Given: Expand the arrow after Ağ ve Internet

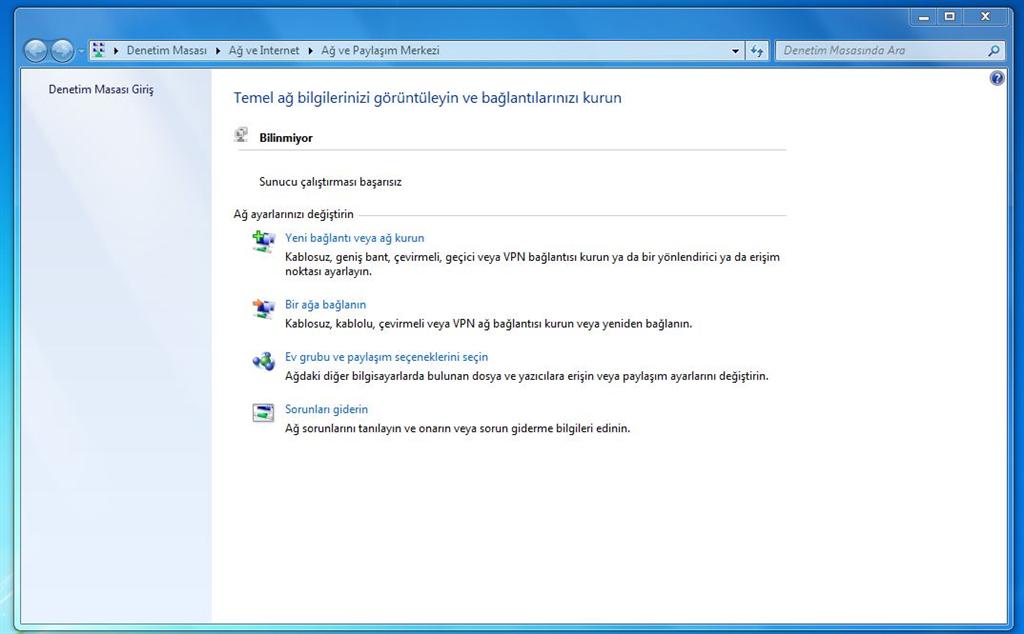Looking at the screenshot, I should click(x=310, y=50).
